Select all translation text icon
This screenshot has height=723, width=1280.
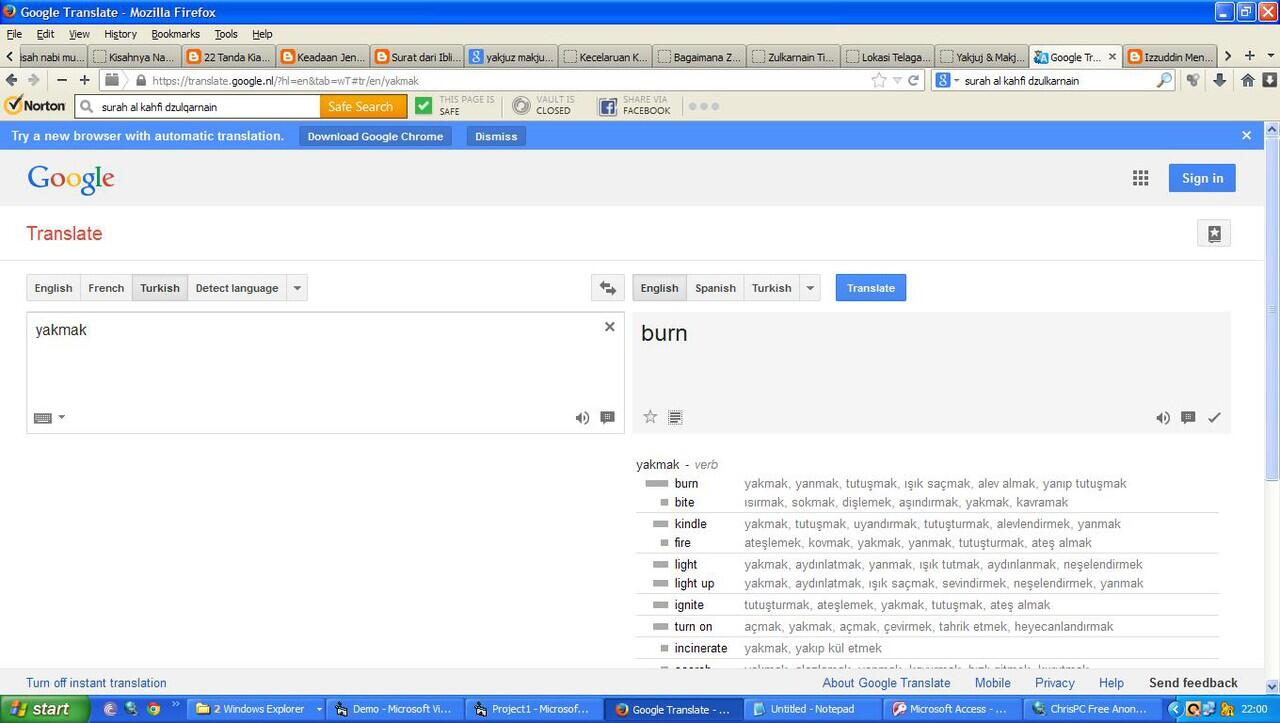(675, 417)
